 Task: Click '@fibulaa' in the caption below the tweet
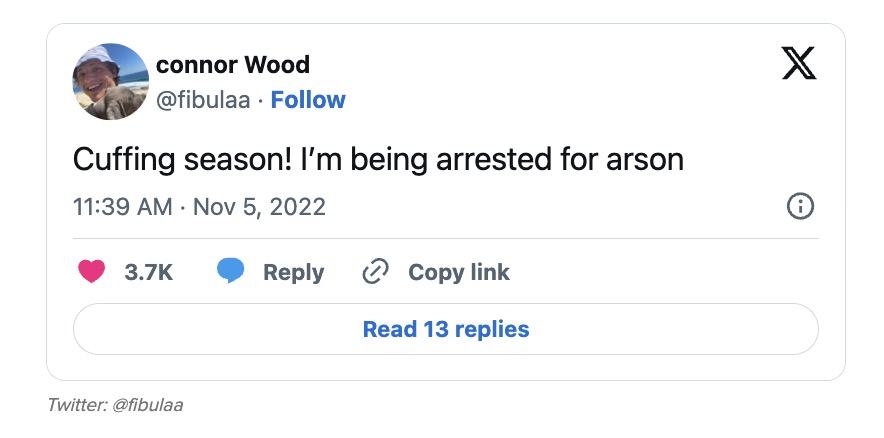click(x=147, y=405)
